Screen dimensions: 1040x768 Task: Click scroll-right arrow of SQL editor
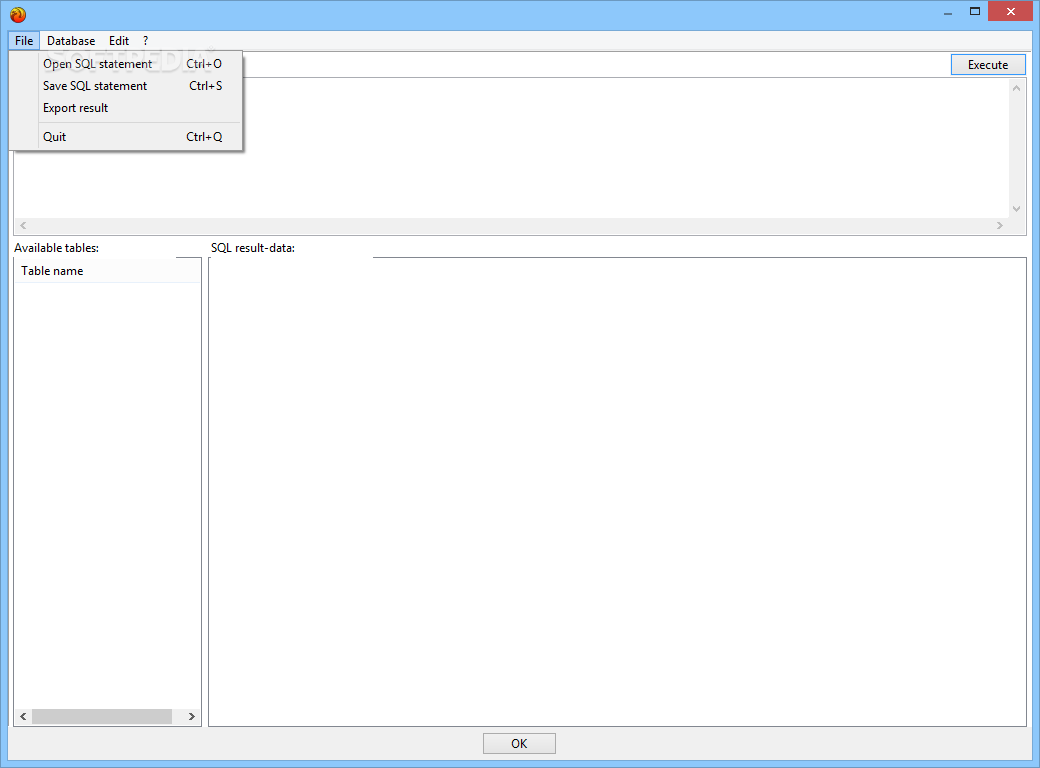click(x=1000, y=225)
